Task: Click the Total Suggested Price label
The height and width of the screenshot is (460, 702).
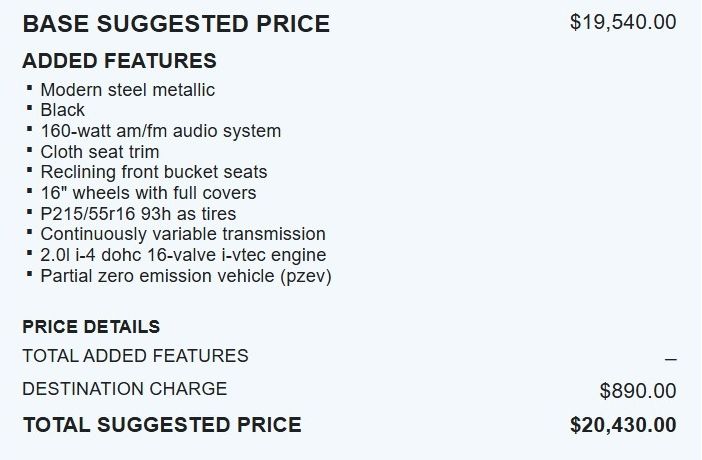Action: coord(162,425)
